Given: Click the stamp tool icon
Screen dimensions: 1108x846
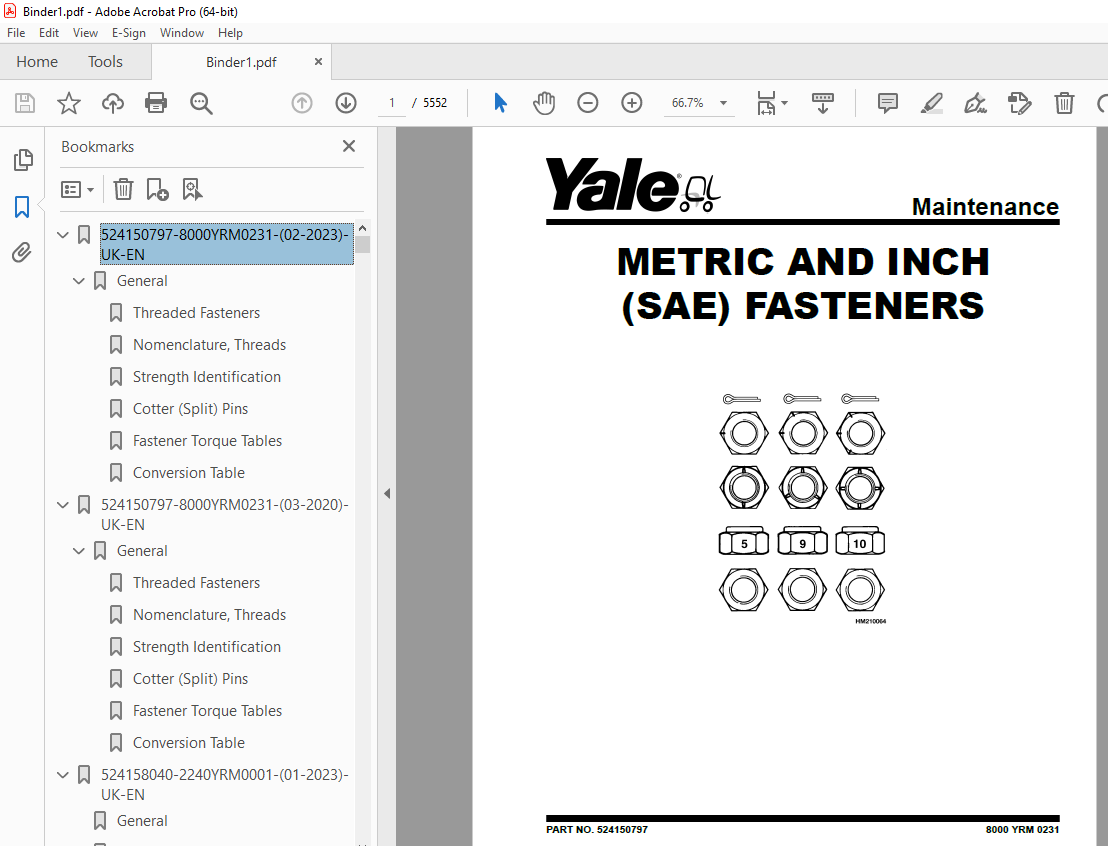Looking at the screenshot, I should click(1020, 103).
